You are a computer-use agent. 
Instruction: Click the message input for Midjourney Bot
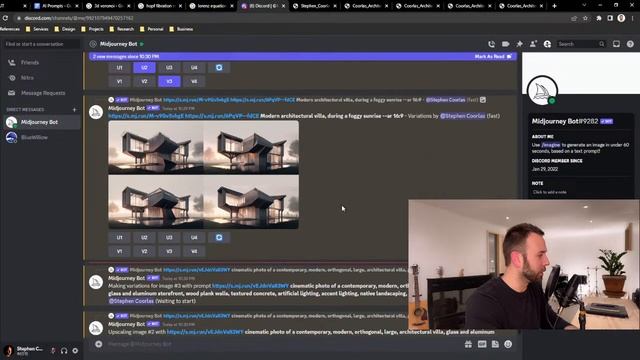282,344
